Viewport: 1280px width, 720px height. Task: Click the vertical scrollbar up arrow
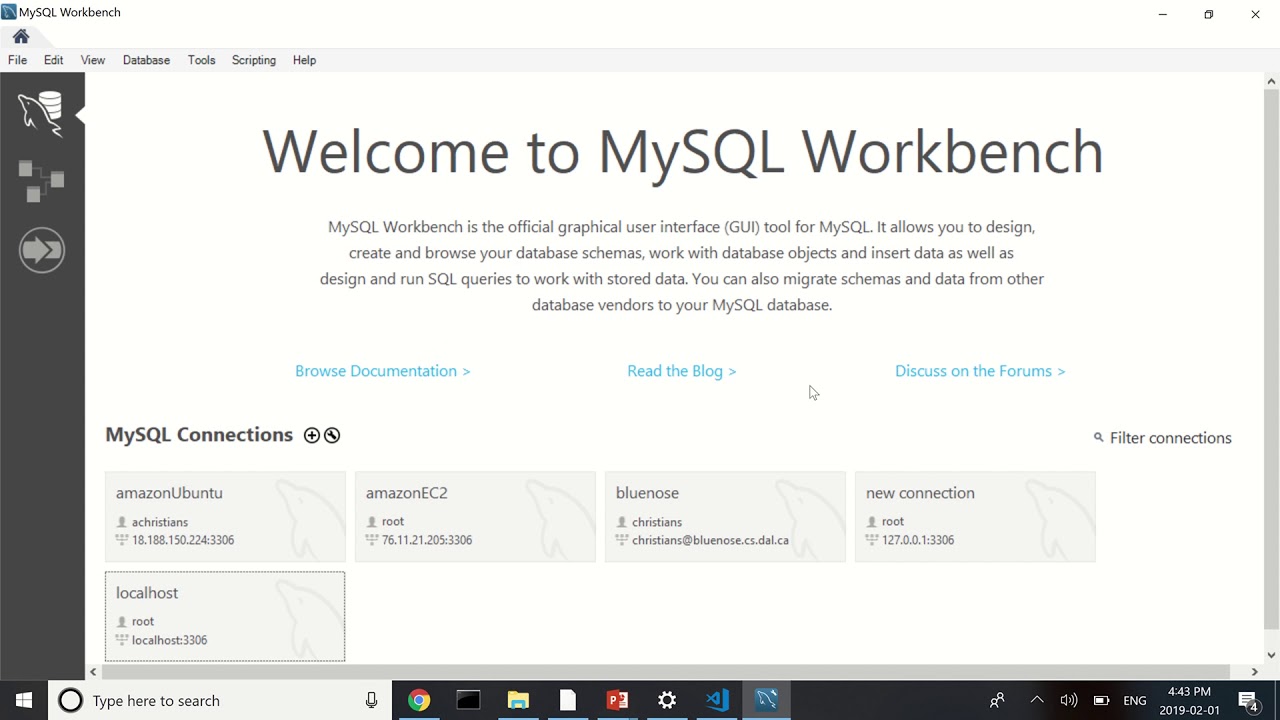click(1271, 81)
